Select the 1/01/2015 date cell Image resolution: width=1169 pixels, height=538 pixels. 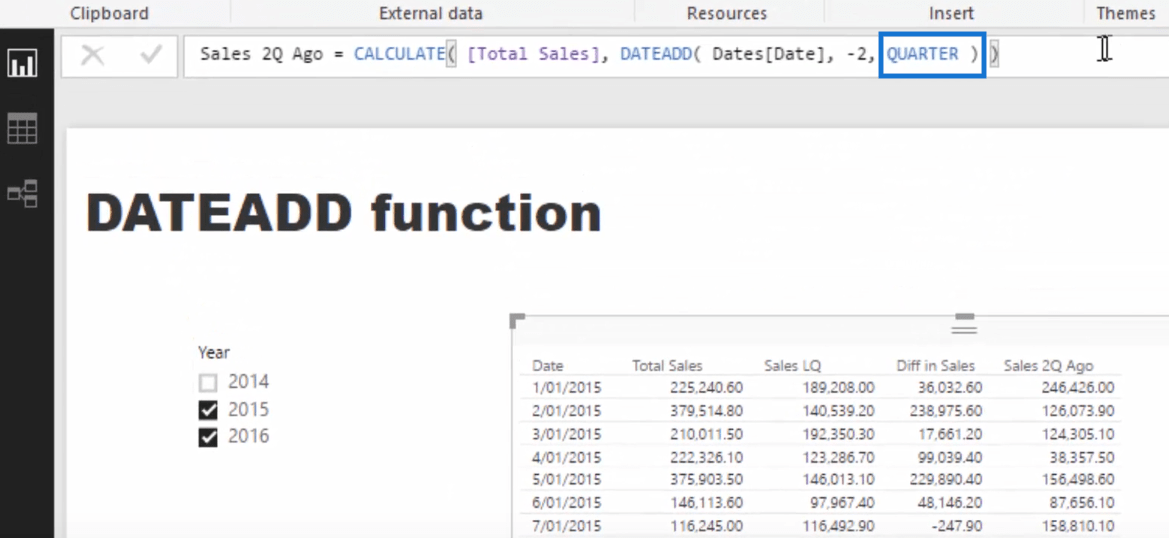point(567,387)
